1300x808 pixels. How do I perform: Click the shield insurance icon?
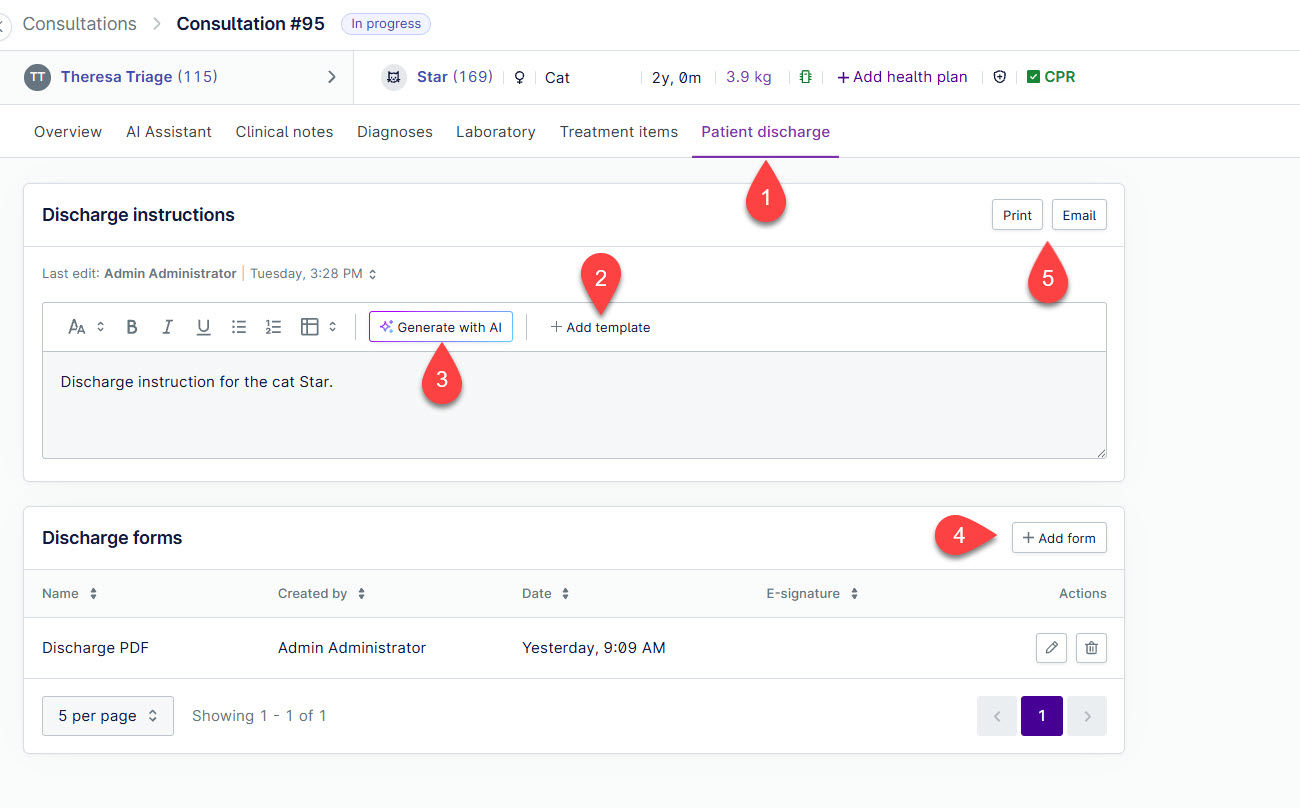[x=999, y=77]
